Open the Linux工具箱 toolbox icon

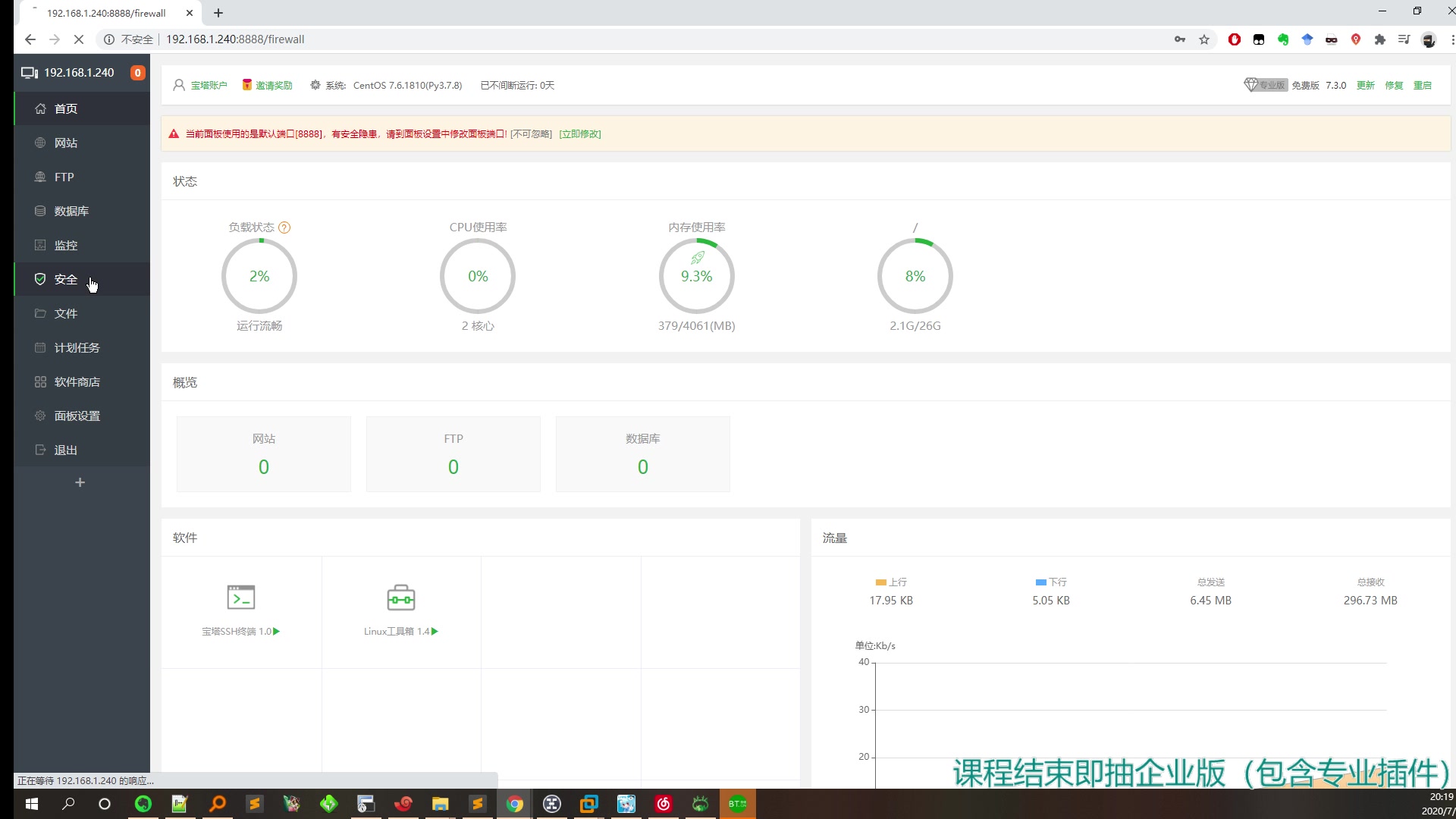400,598
